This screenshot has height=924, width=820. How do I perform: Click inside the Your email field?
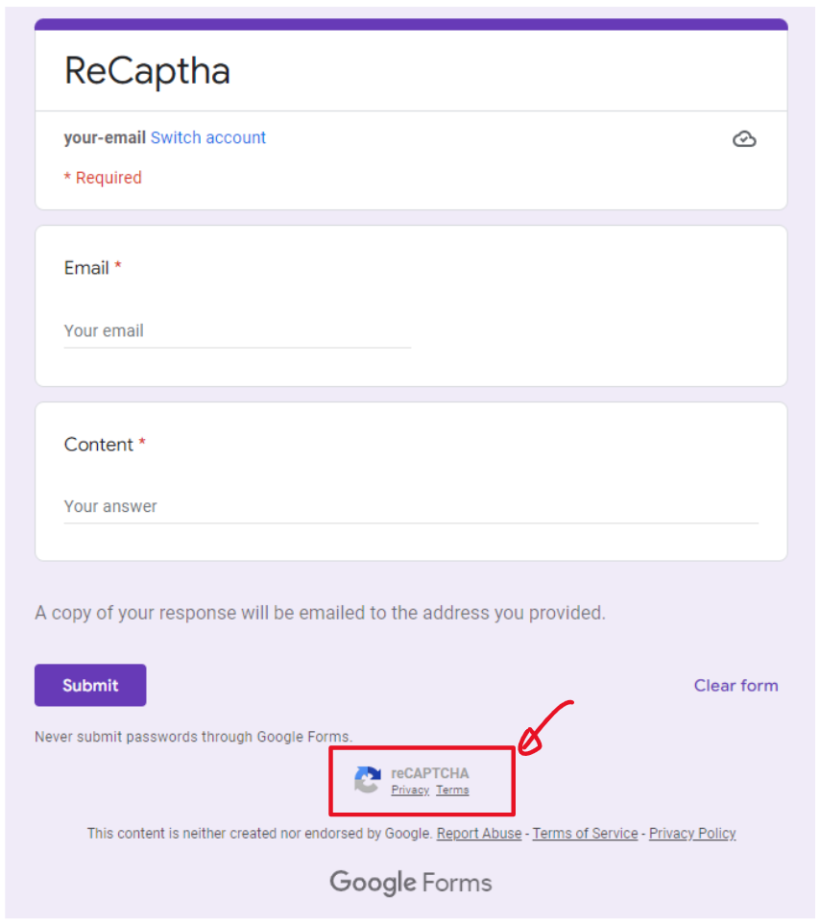[150, 331]
